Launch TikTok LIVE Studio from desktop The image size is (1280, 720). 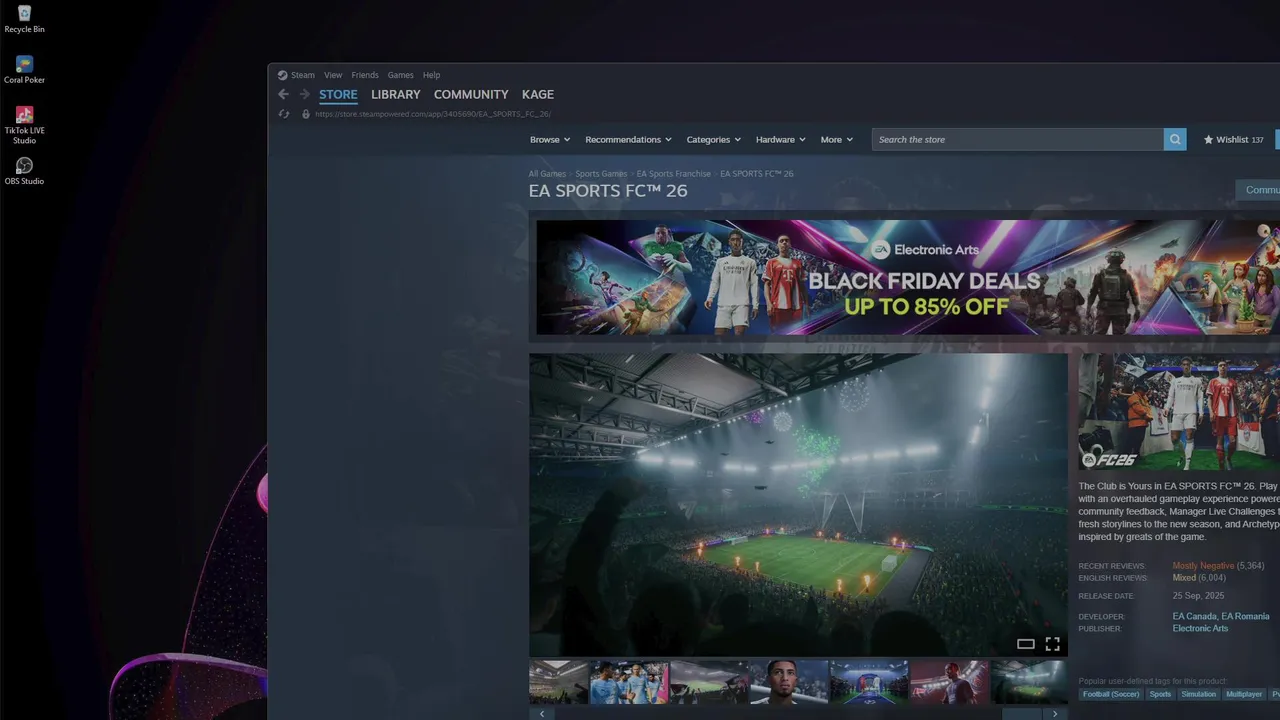tap(24, 125)
